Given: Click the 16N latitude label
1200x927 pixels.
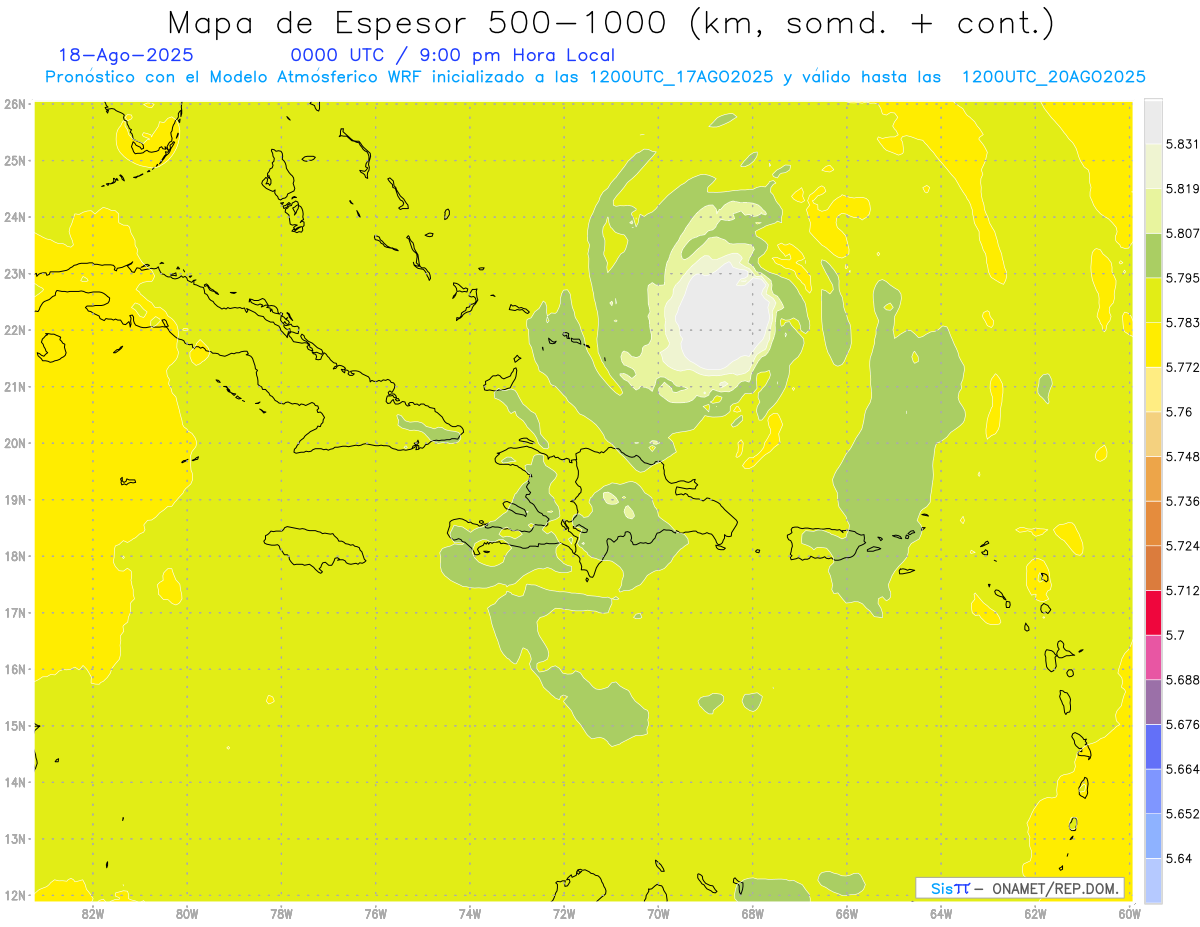Looking at the screenshot, I should tap(15, 669).
